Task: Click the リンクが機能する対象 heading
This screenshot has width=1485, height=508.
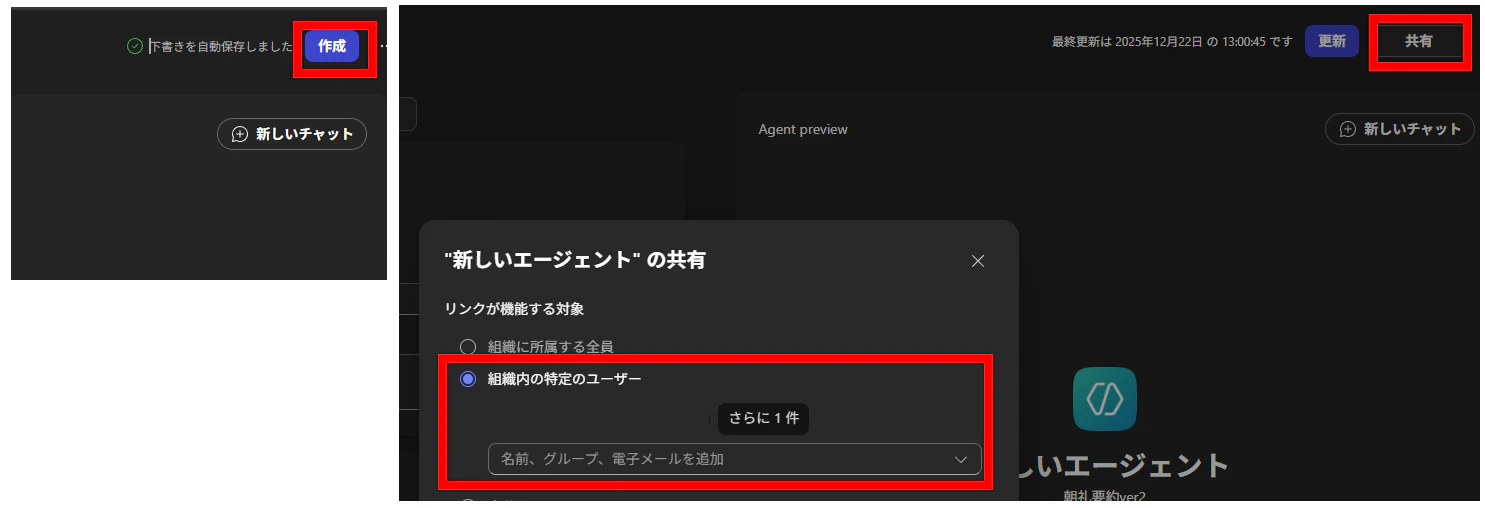Action: click(514, 310)
